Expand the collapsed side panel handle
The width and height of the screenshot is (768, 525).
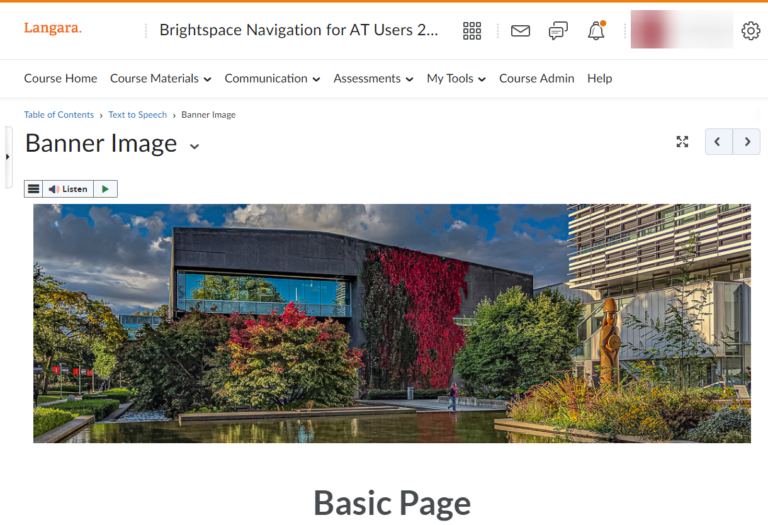(x=8, y=157)
